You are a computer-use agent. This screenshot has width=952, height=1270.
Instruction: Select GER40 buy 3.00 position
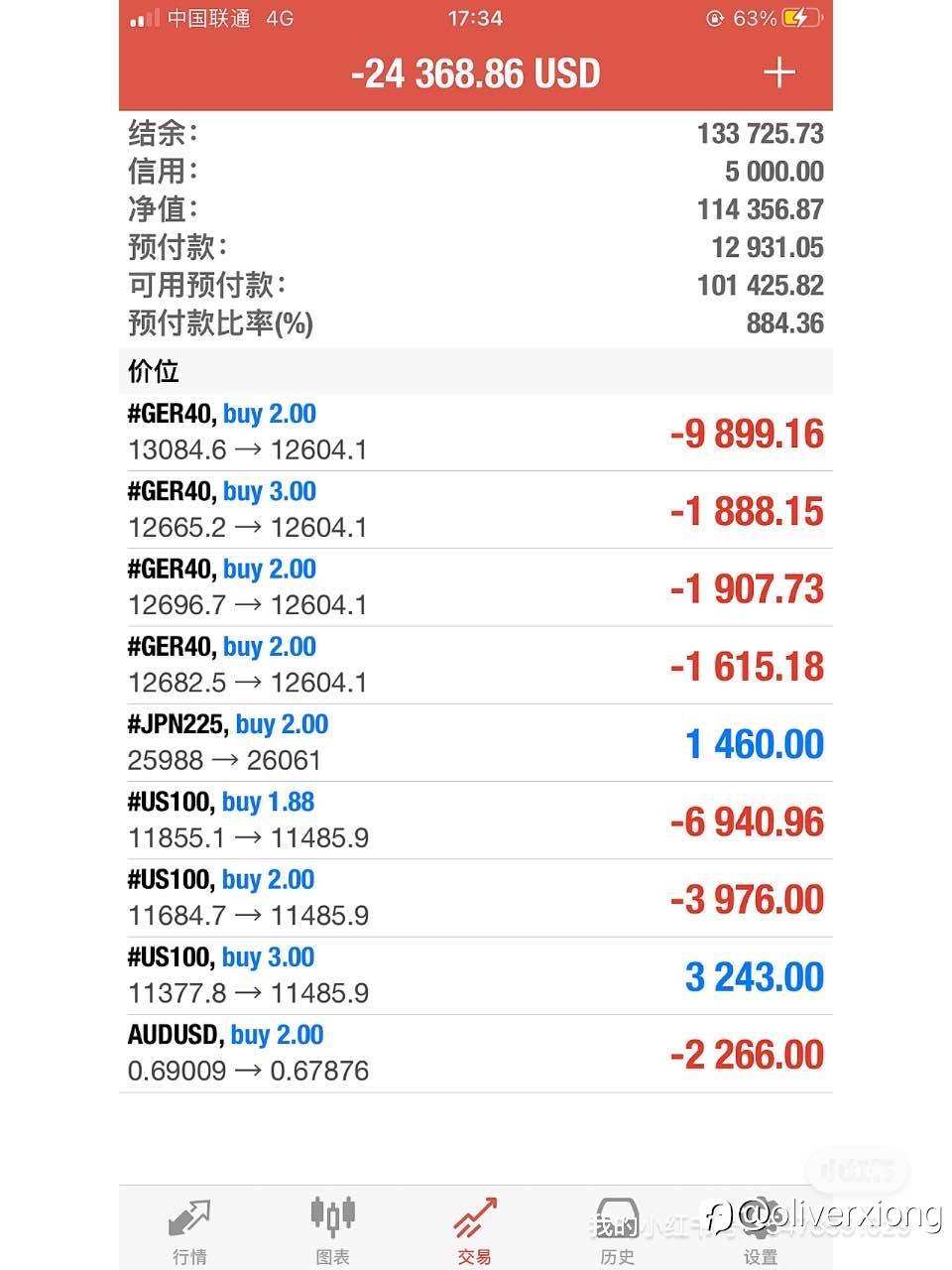[475, 510]
